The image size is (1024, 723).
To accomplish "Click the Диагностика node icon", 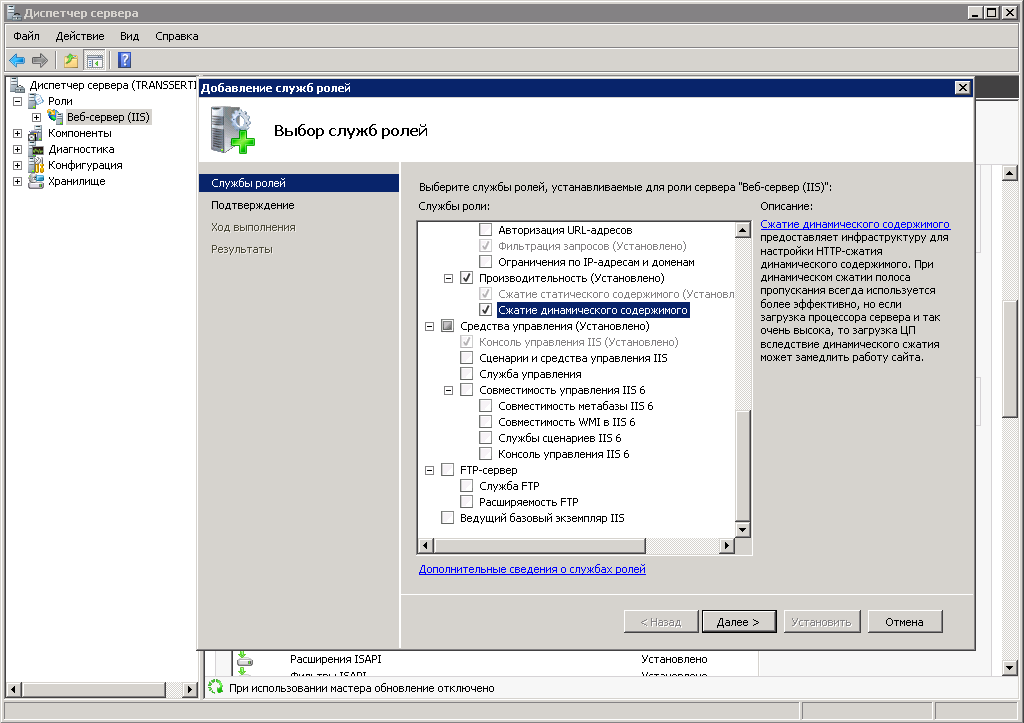I will pos(37,149).
